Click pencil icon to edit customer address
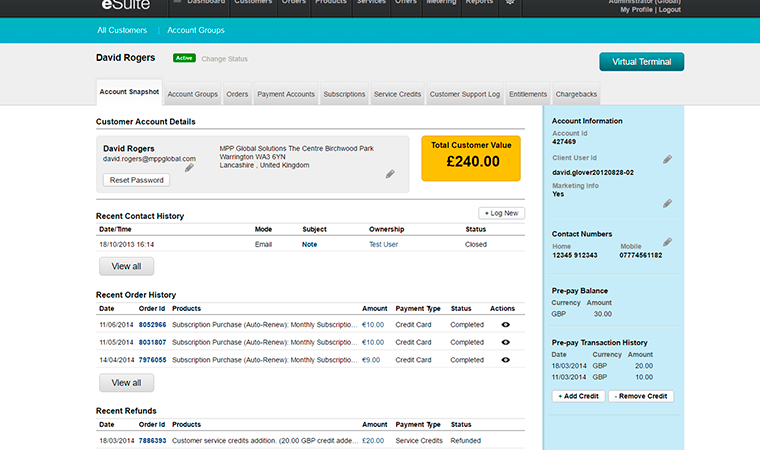Image resolution: width=760 pixels, height=450 pixels. pyautogui.click(x=390, y=174)
